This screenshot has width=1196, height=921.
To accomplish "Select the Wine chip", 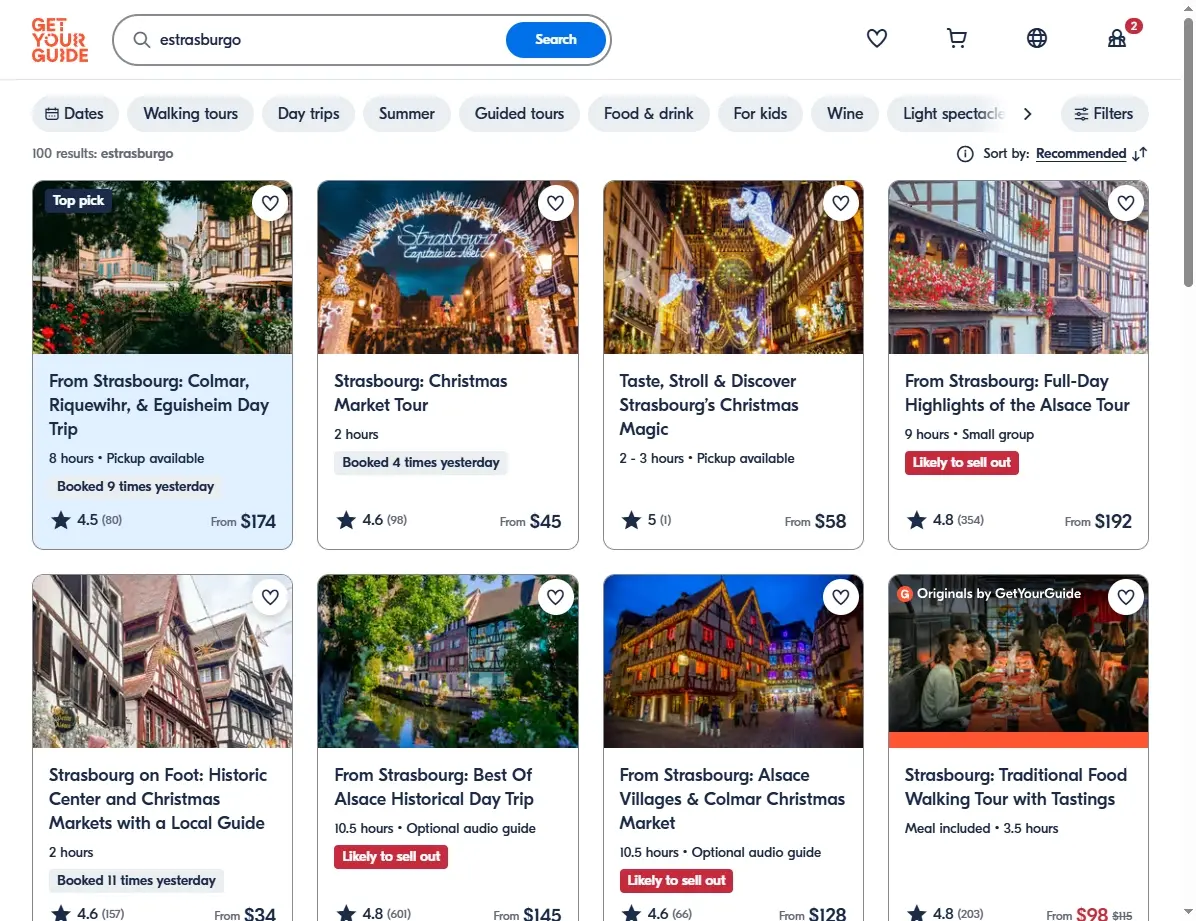I will point(845,114).
